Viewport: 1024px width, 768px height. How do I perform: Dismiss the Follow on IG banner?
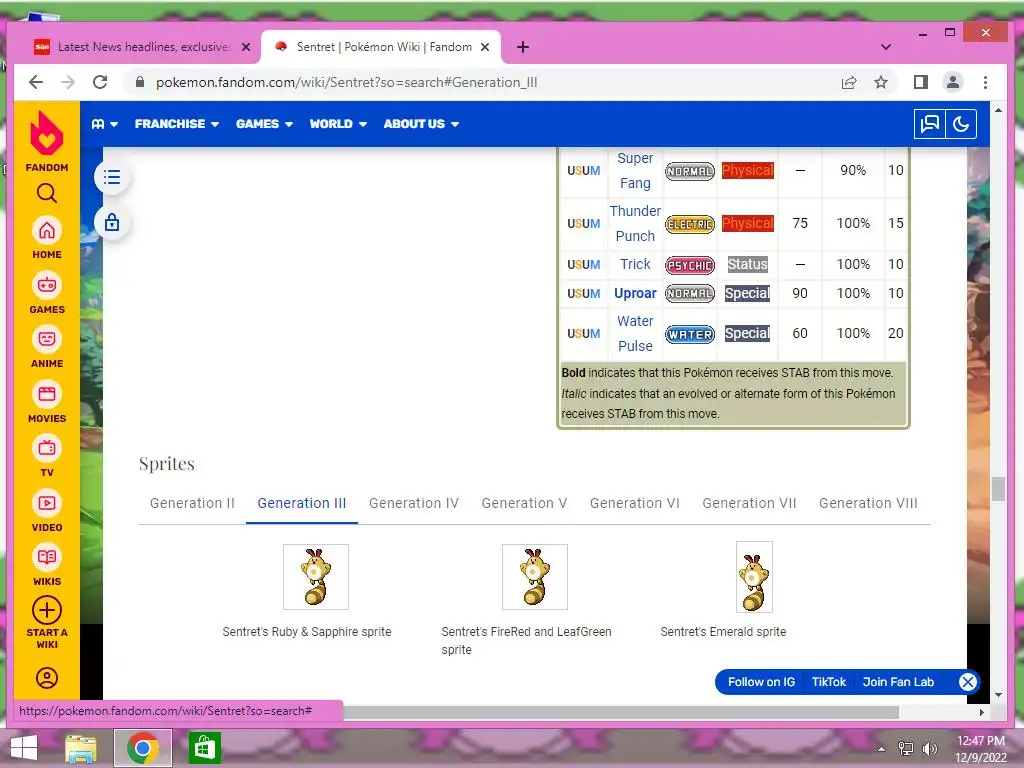pyautogui.click(x=967, y=682)
